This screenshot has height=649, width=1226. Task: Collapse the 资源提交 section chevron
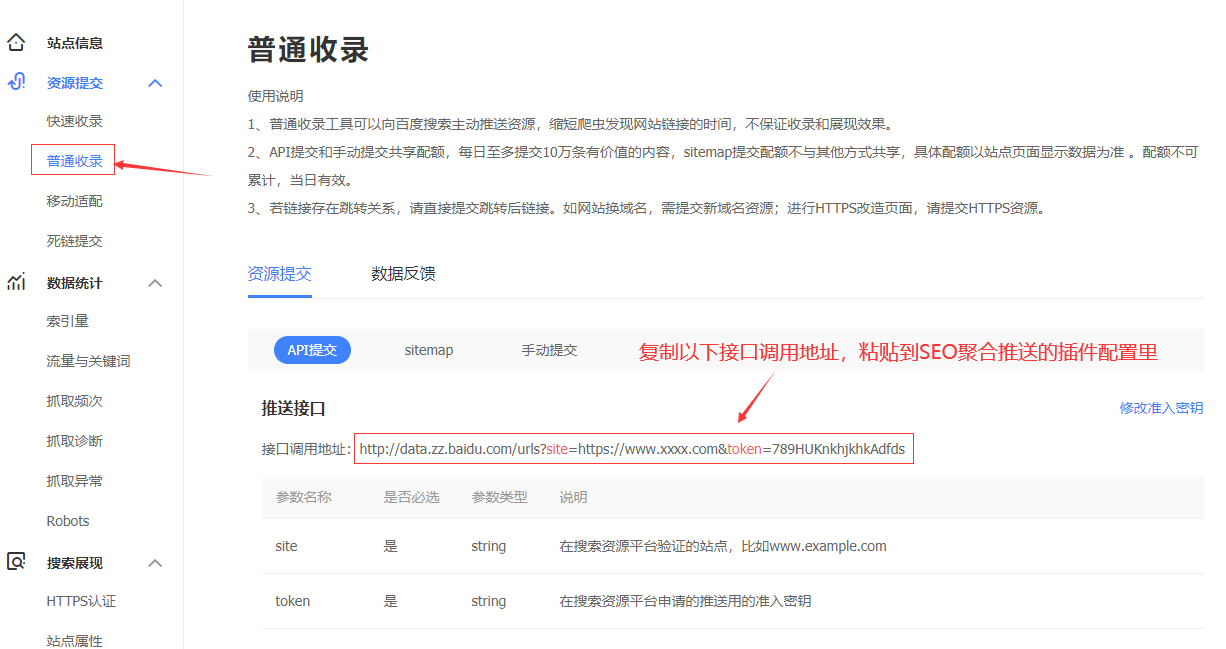point(155,83)
